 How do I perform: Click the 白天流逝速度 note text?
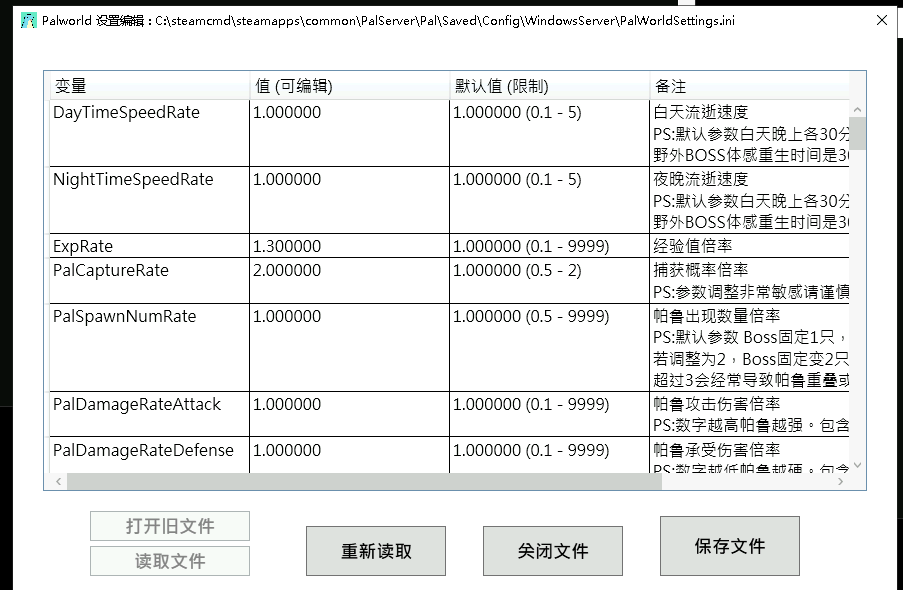click(701, 112)
